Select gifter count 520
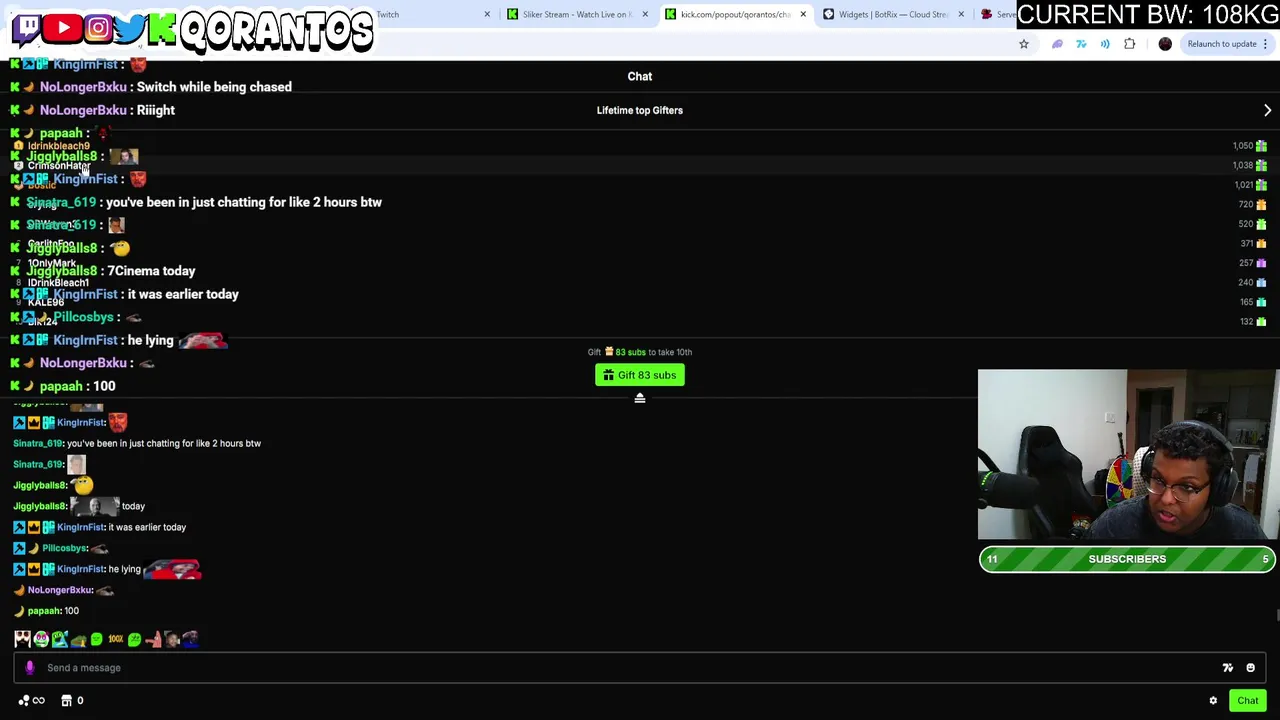 (1246, 224)
